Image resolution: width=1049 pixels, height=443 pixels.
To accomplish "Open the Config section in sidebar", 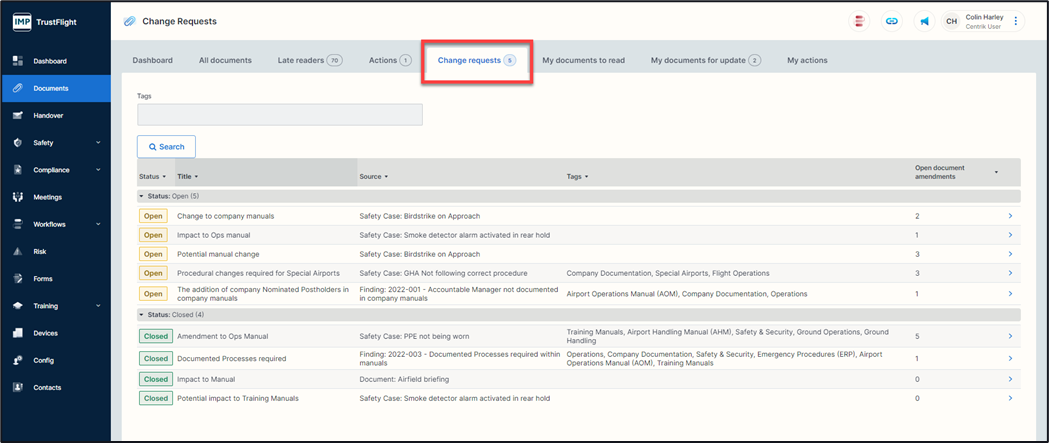I will 43,360.
